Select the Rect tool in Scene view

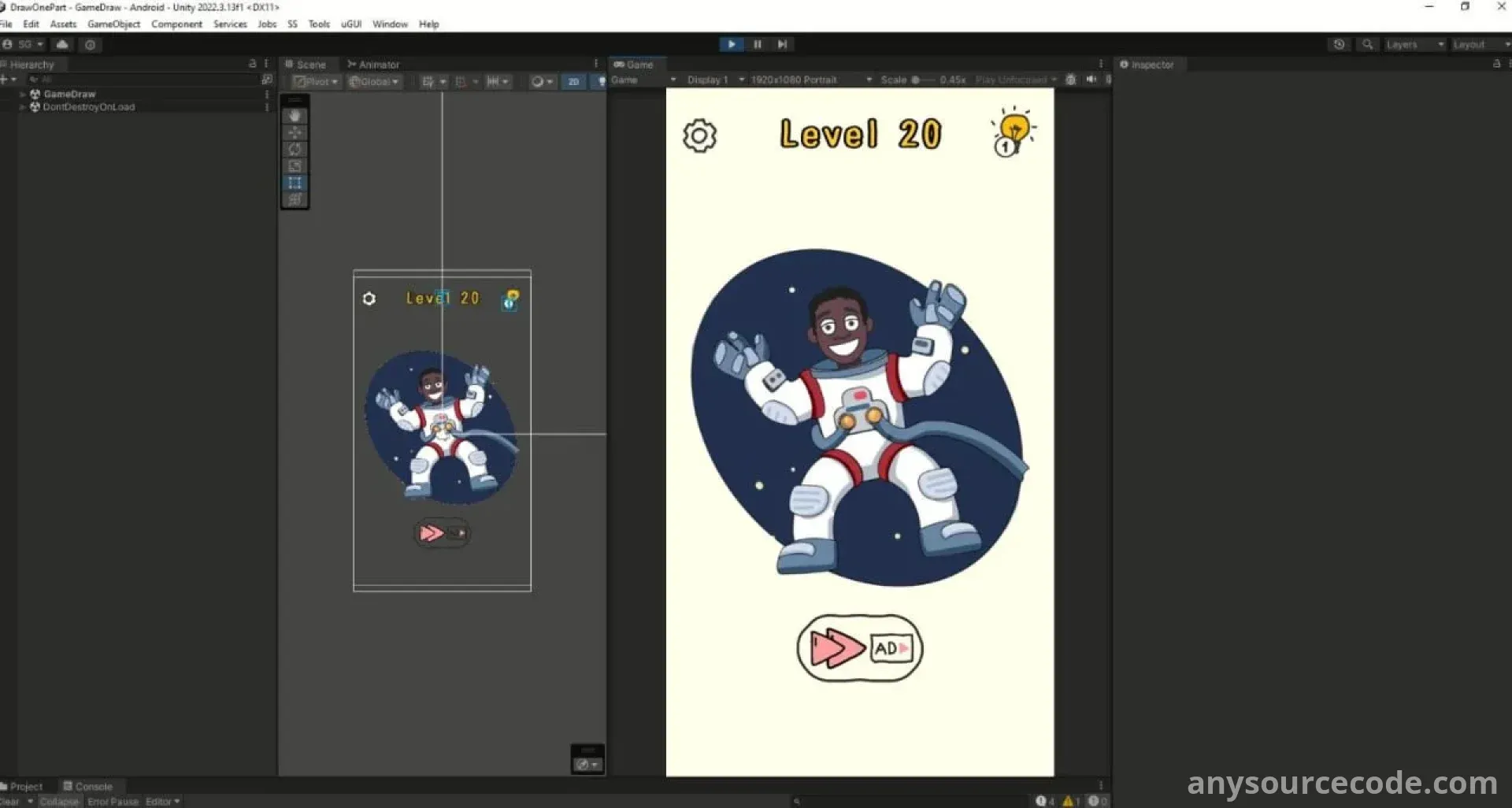295,183
